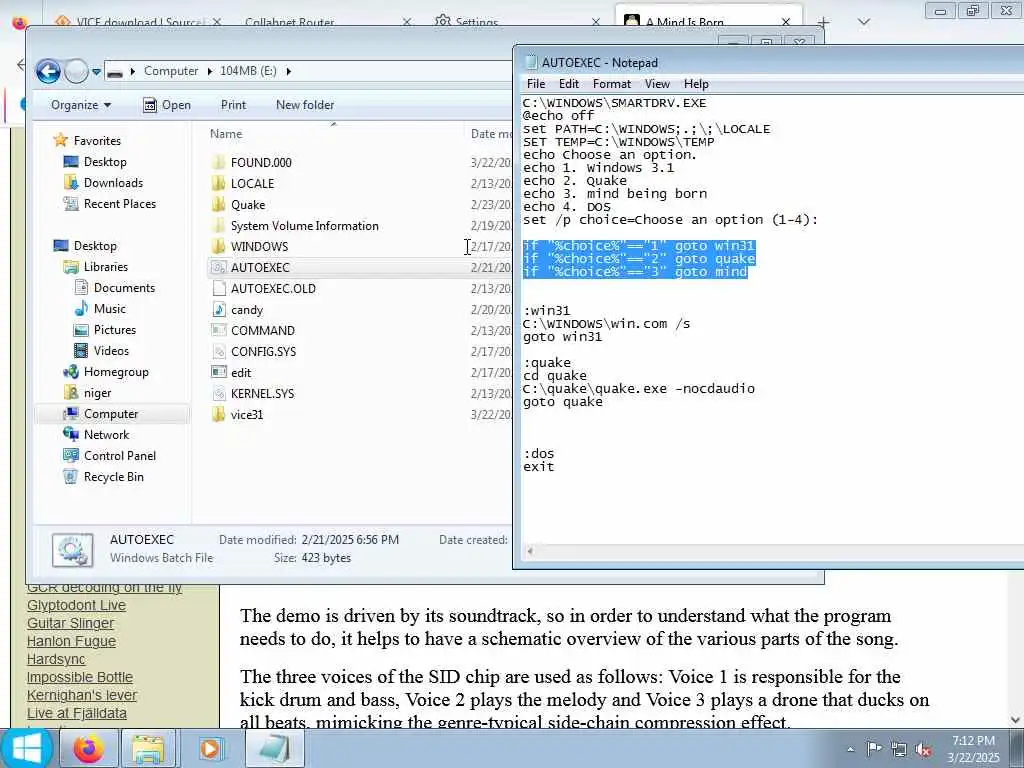Select Computer in navigation pane

110,414
